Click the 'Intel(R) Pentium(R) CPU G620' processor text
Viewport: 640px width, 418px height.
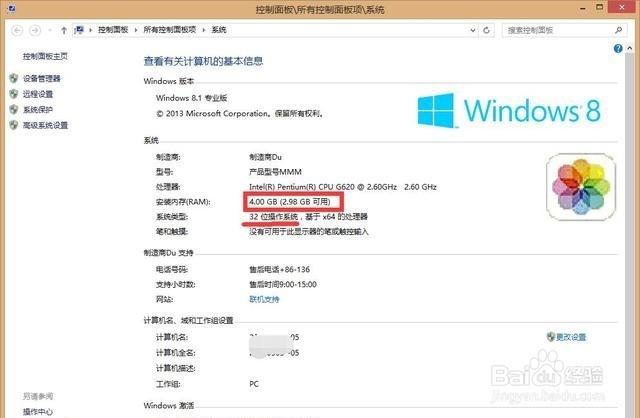302,187
